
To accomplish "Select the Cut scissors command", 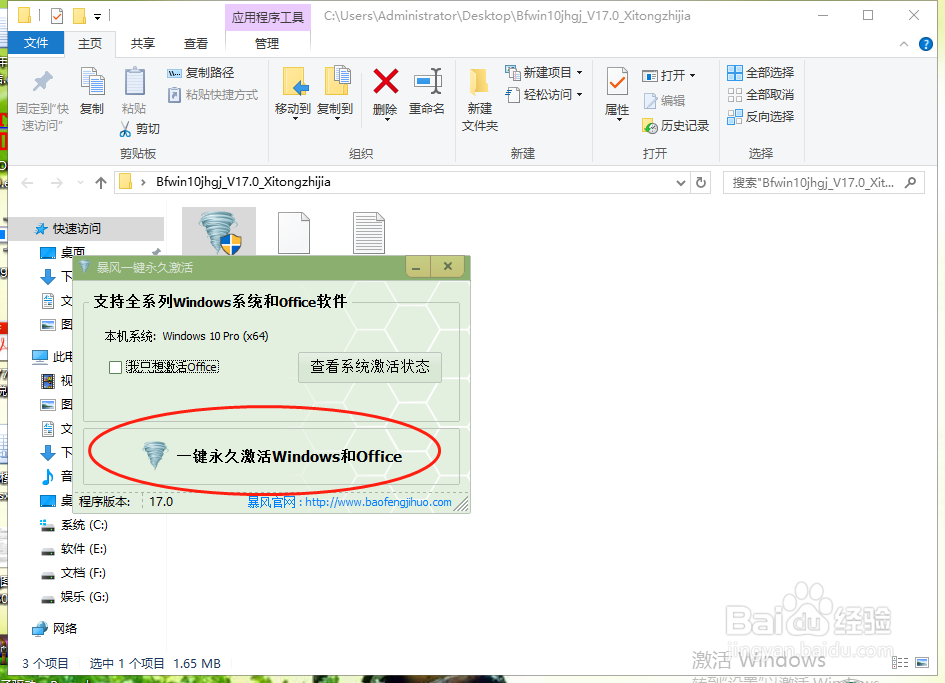I will (x=140, y=128).
